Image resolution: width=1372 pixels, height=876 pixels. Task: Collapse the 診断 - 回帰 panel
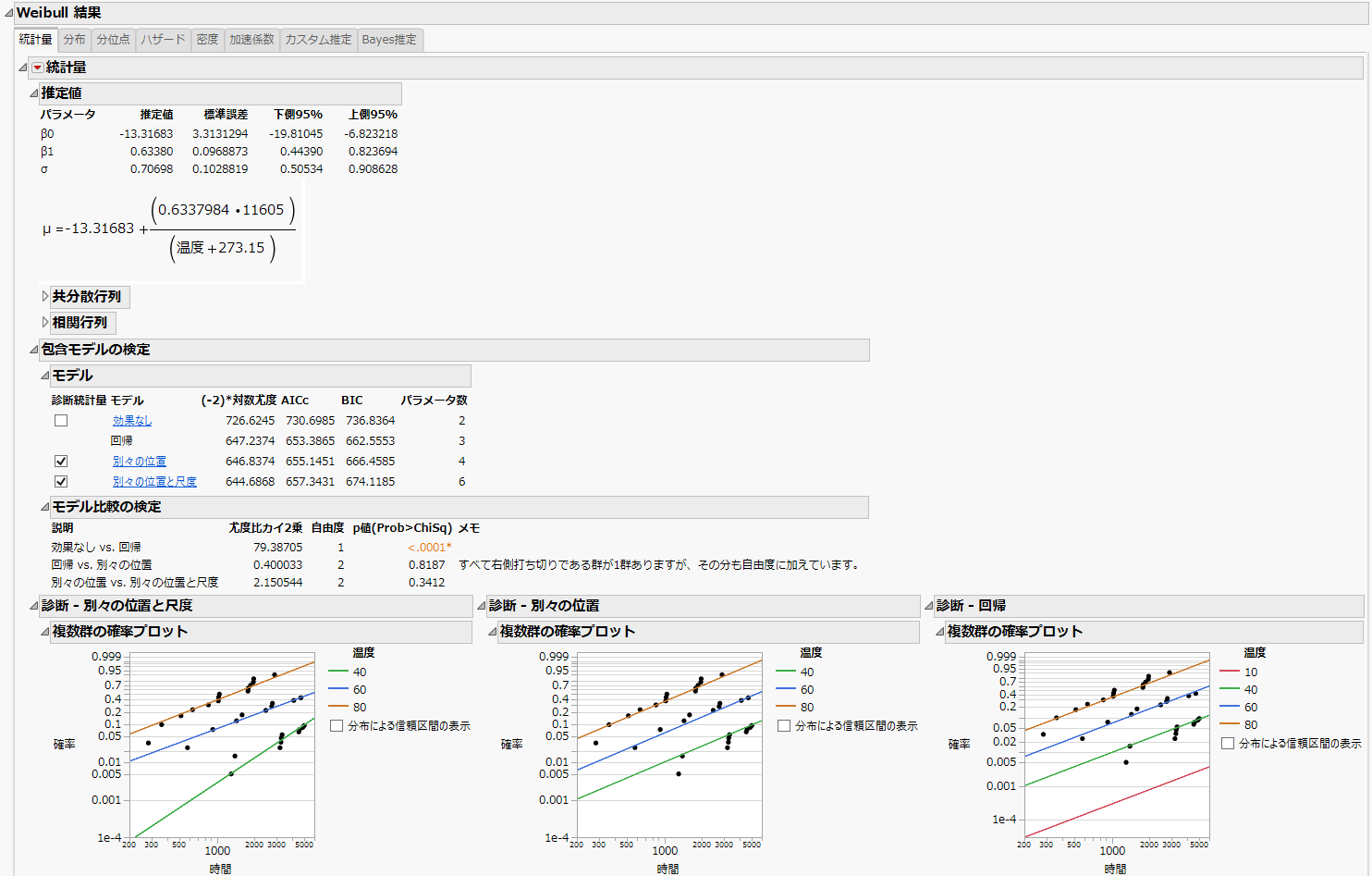pyautogui.click(x=928, y=606)
